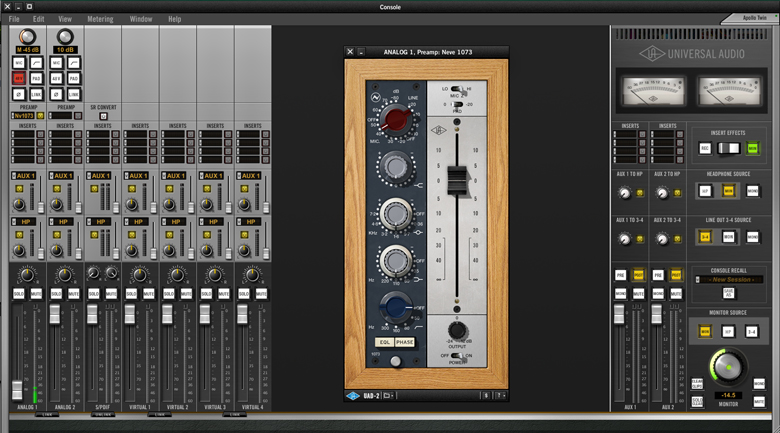Open the empty preamp slot on Analog 2

(60, 115)
